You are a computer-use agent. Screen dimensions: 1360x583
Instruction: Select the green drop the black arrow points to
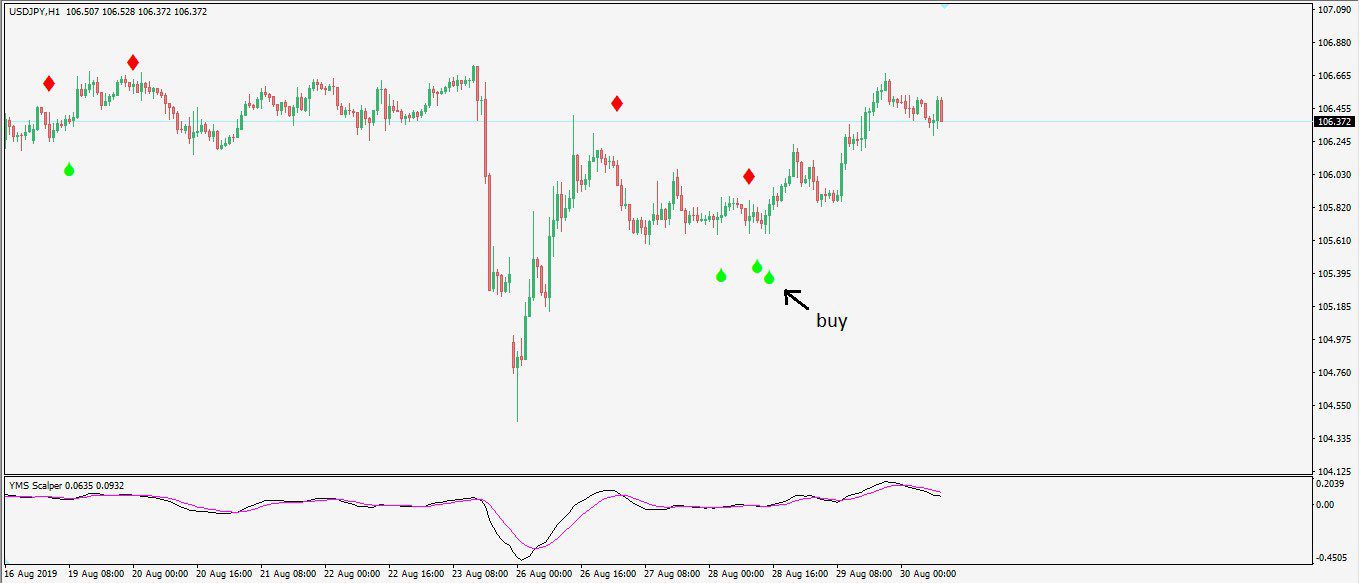(x=769, y=278)
